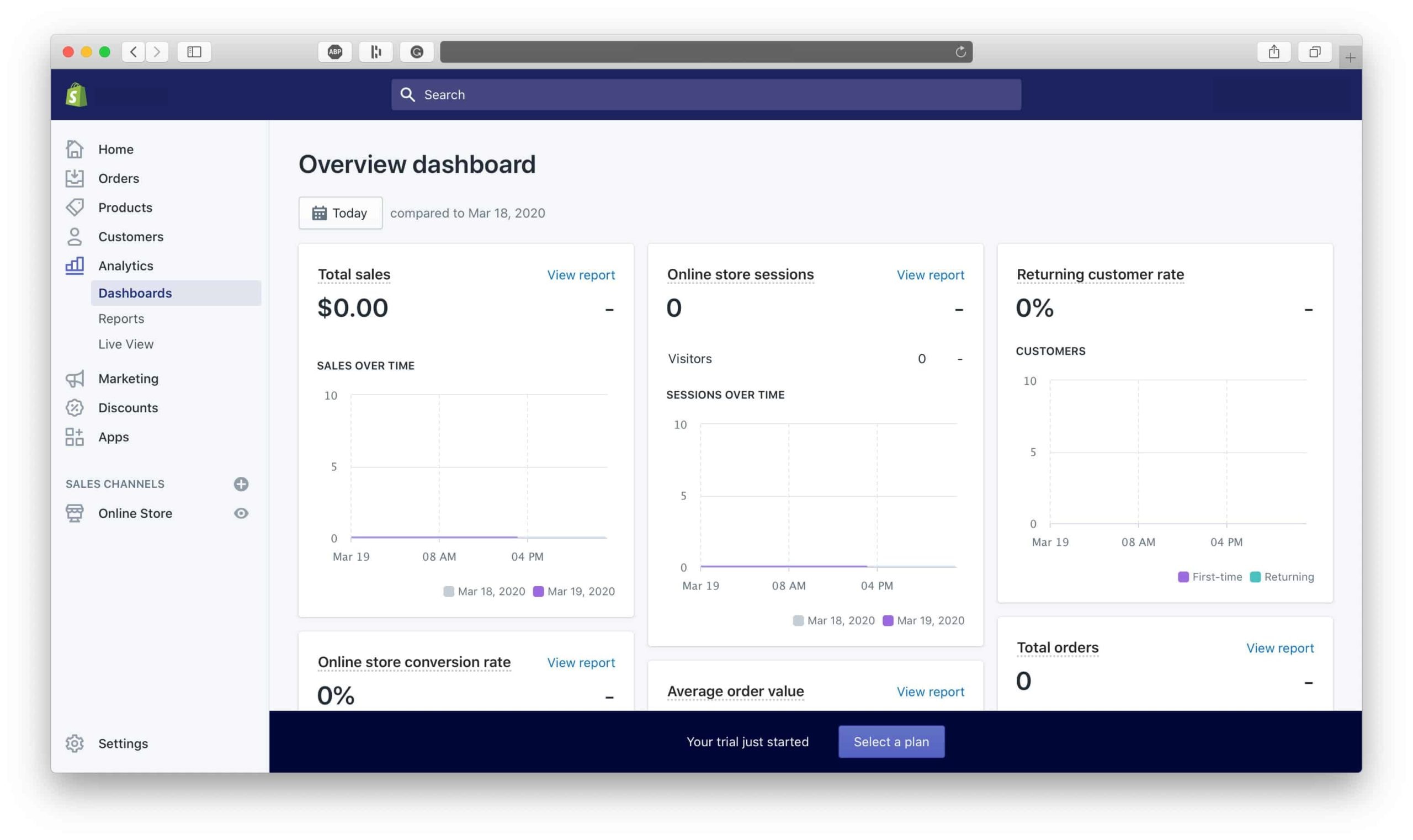This screenshot has width=1413, height=840.
Task: Click the Online store sessions title
Action: (x=740, y=274)
